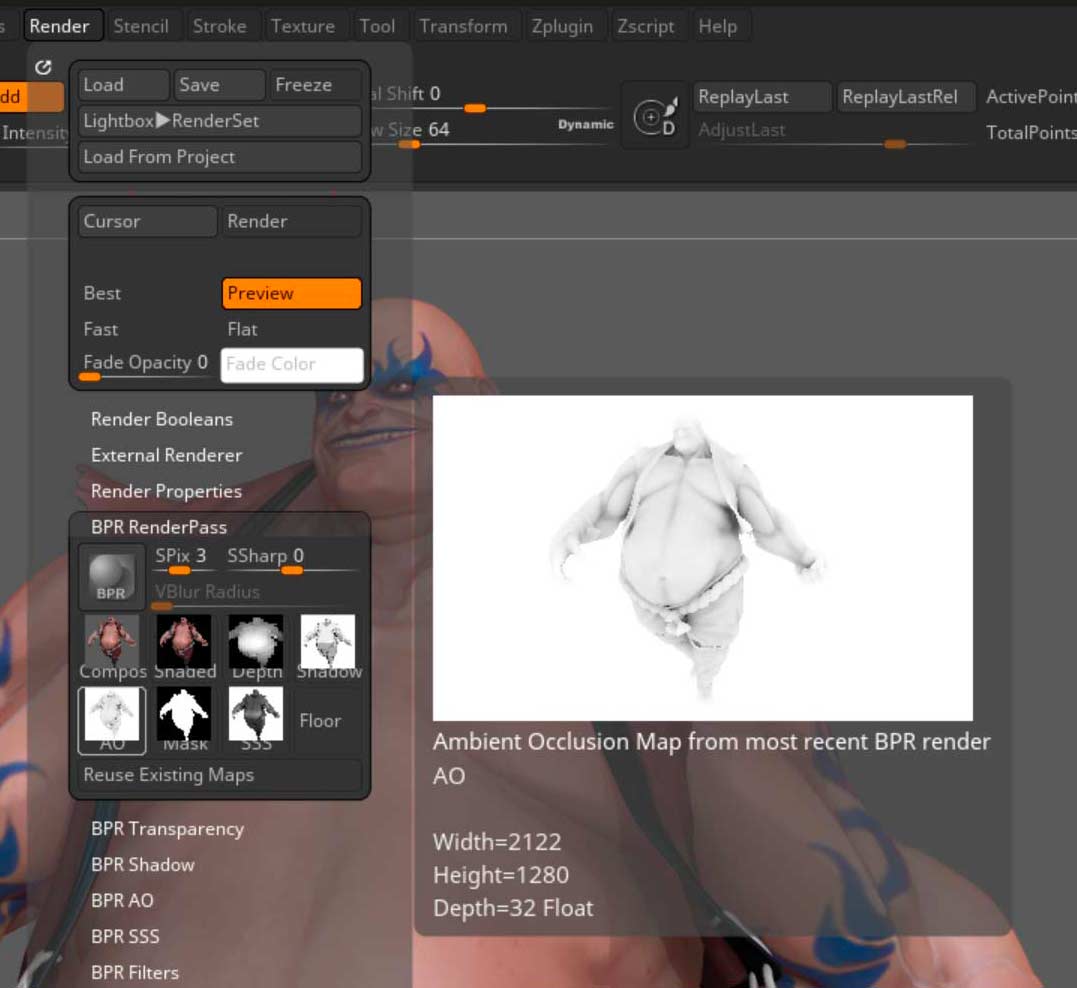Click the AdjustLast slider
1077x988 pixels.
click(834, 133)
